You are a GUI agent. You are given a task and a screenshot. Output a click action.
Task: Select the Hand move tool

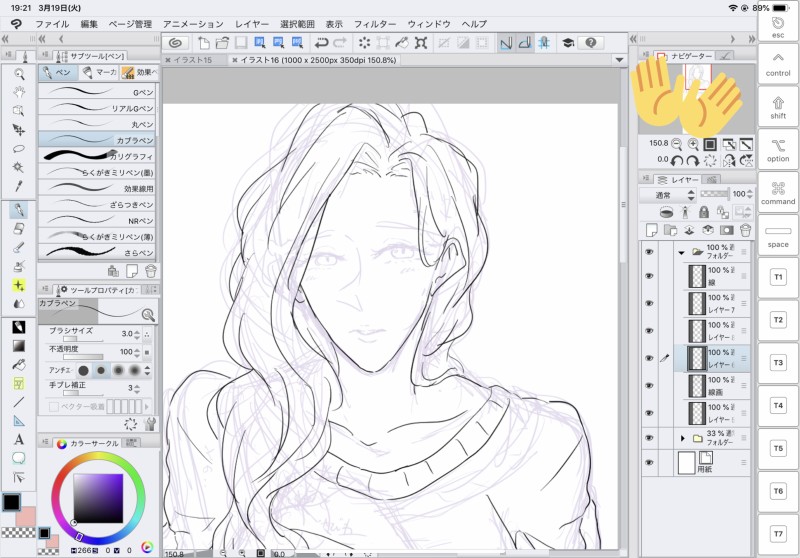(x=19, y=92)
